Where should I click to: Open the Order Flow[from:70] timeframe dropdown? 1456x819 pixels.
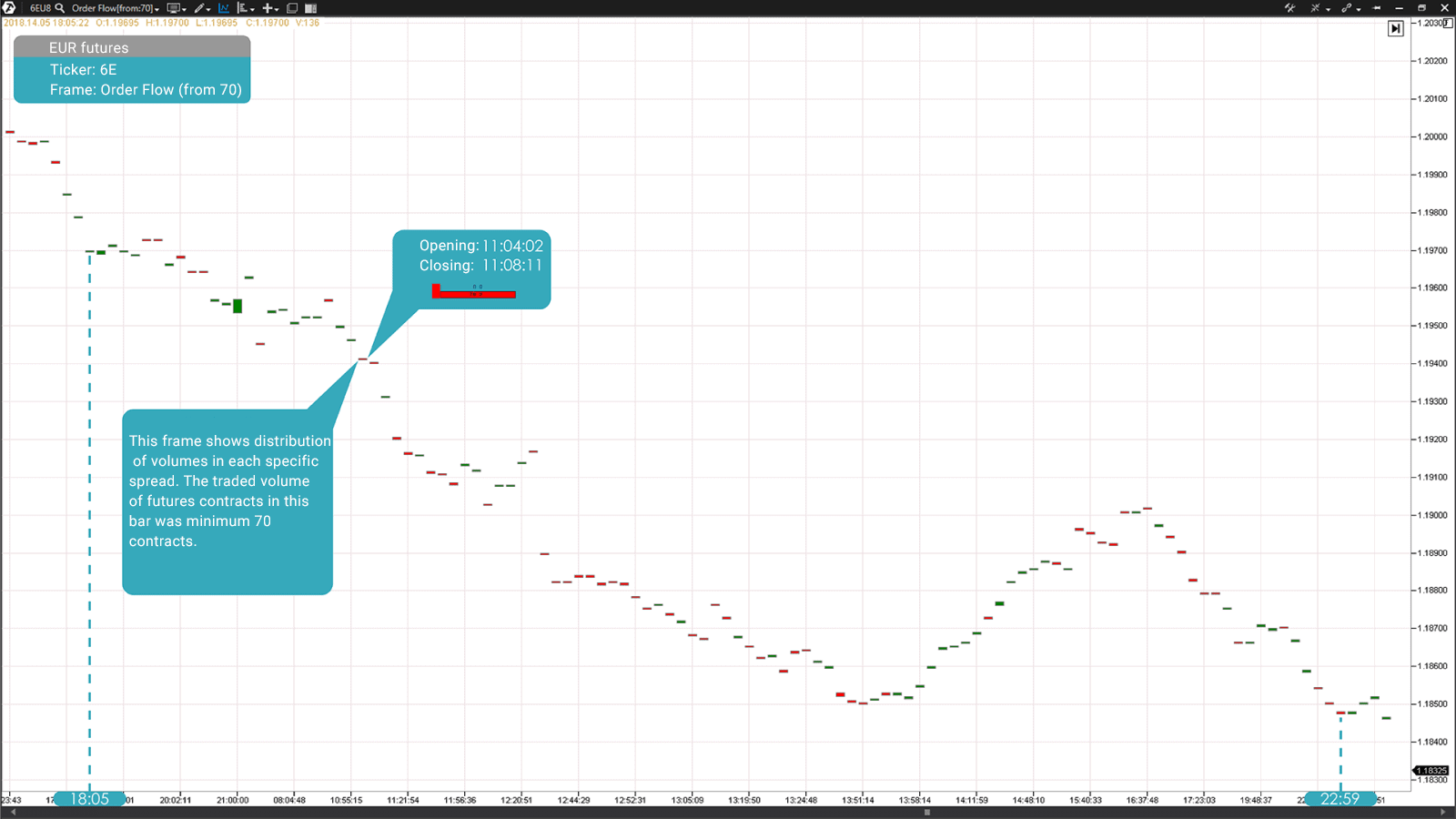pyautogui.click(x=115, y=8)
